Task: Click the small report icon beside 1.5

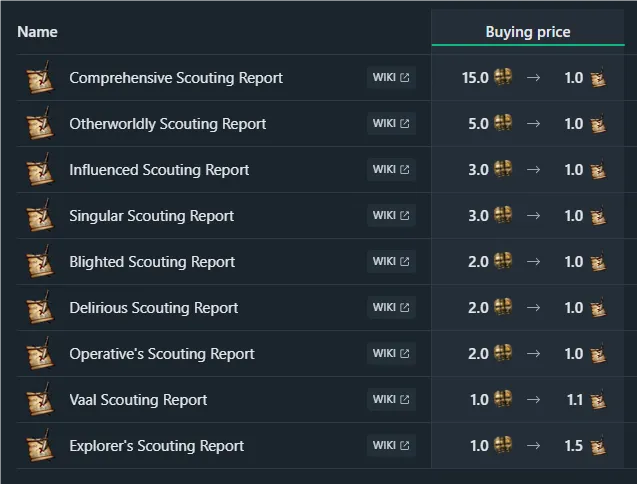Action: point(598,445)
